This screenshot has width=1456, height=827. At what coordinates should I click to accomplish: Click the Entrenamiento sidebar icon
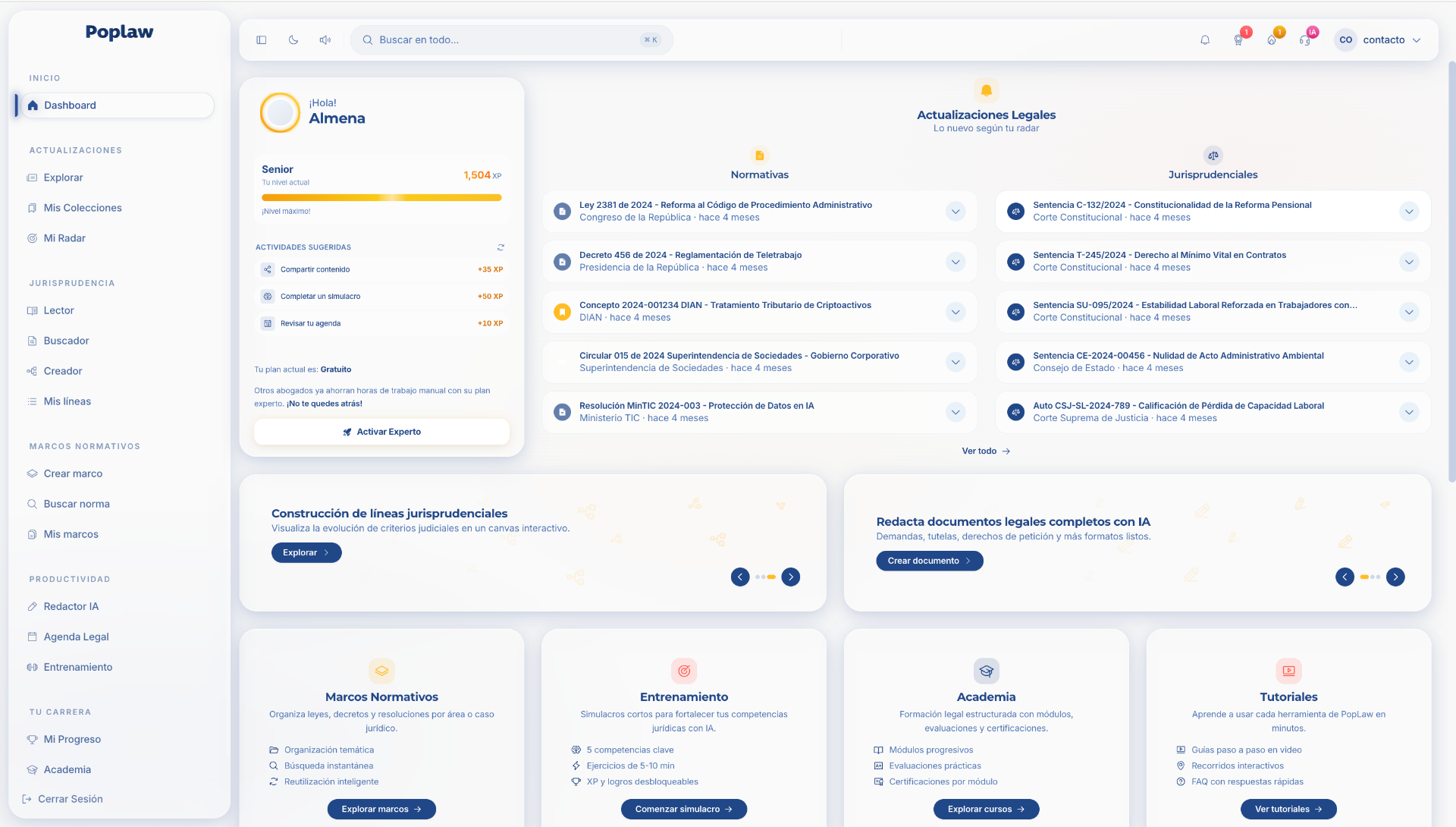pos(32,667)
